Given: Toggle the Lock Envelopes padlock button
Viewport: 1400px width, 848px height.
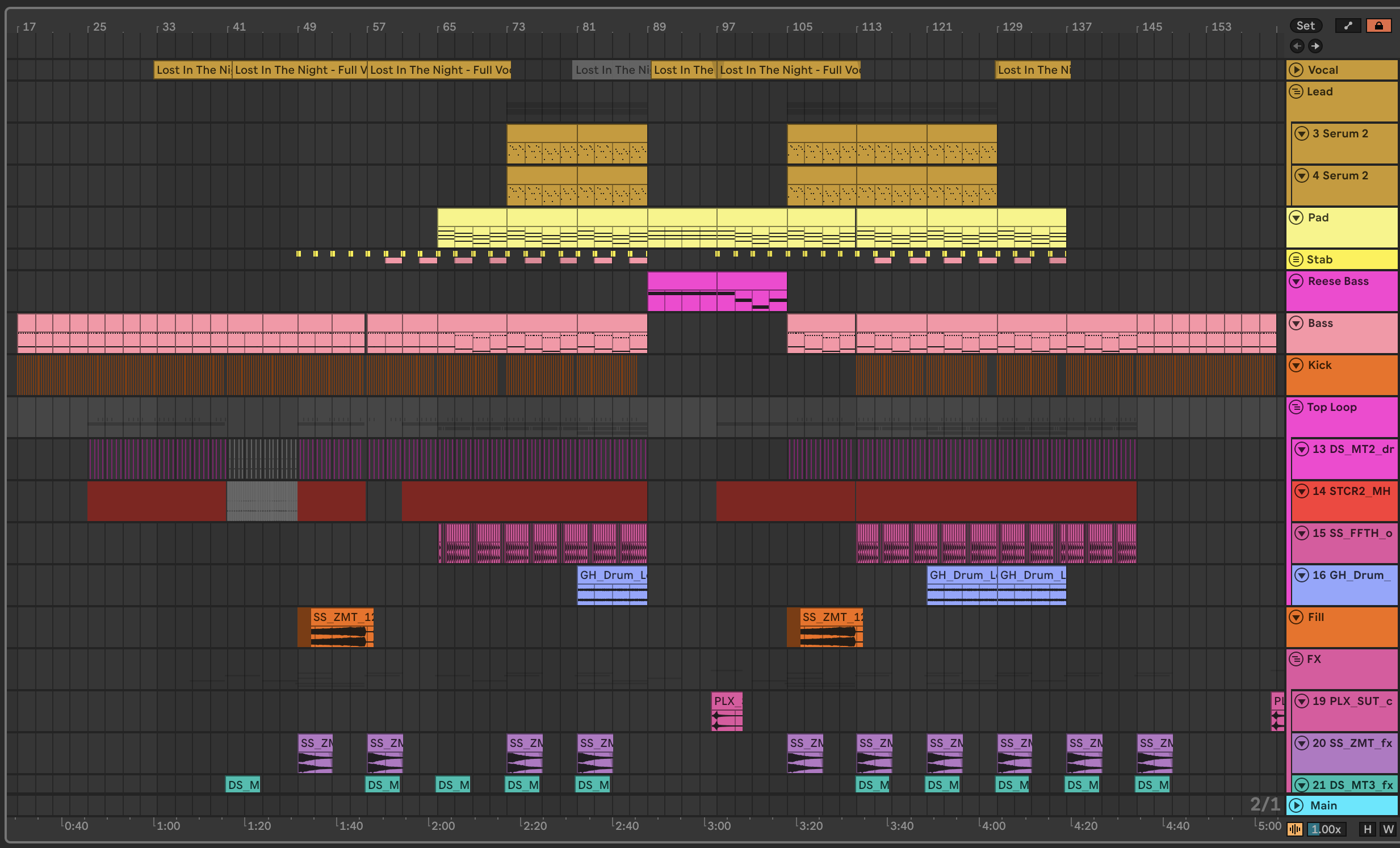Looking at the screenshot, I should coord(1378,26).
